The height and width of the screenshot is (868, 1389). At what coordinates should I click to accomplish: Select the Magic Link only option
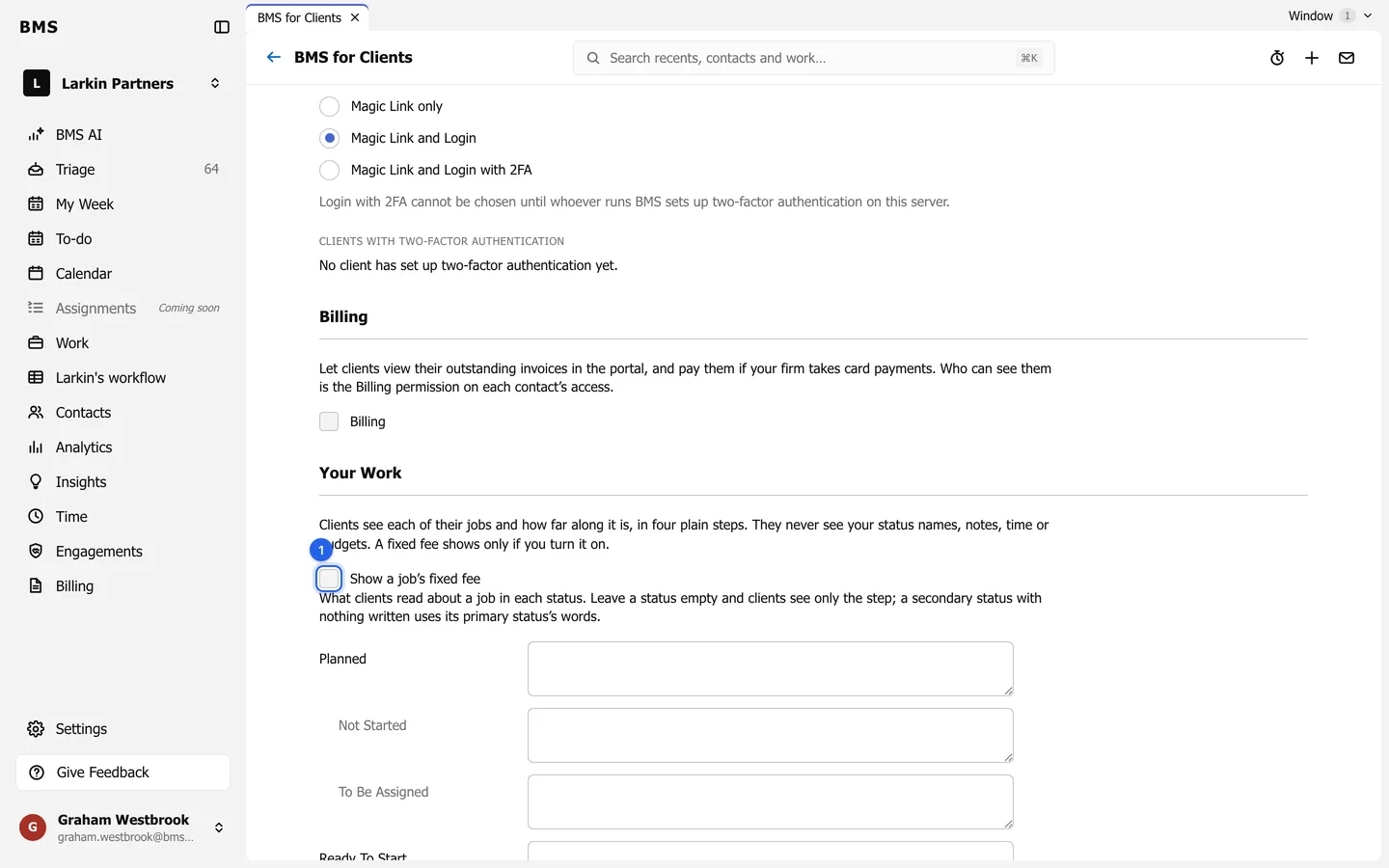click(x=329, y=106)
